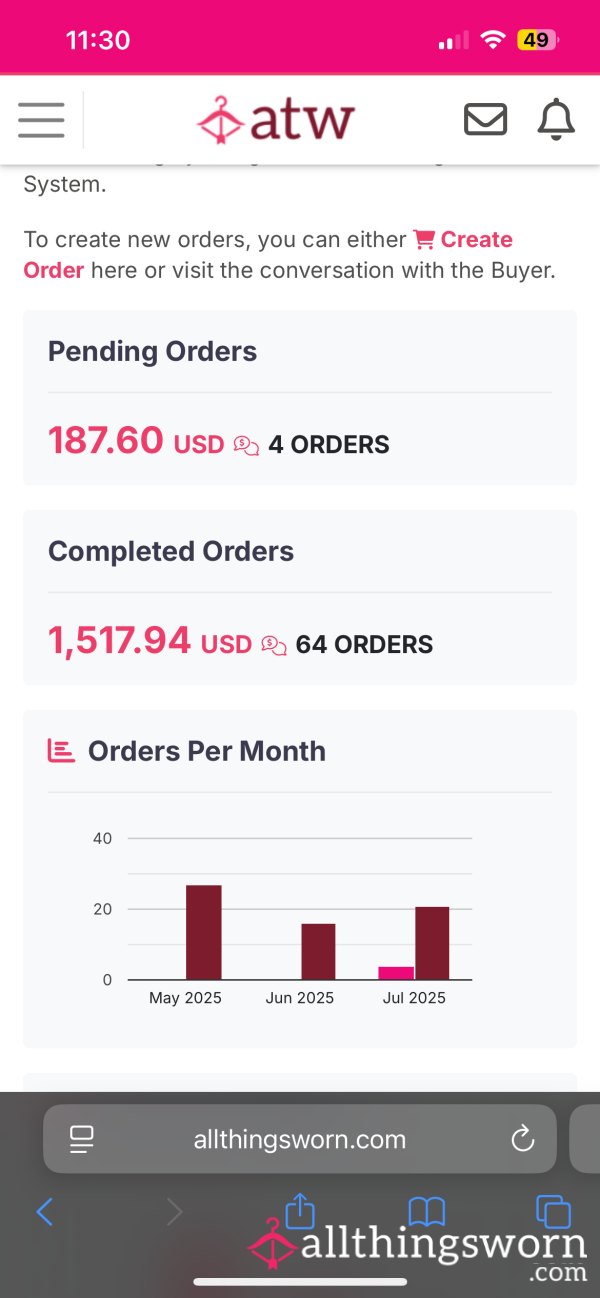The width and height of the screenshot is (600, 1298).
Task: Select the dark Jul 2025 bar
Action: (432, 943)
